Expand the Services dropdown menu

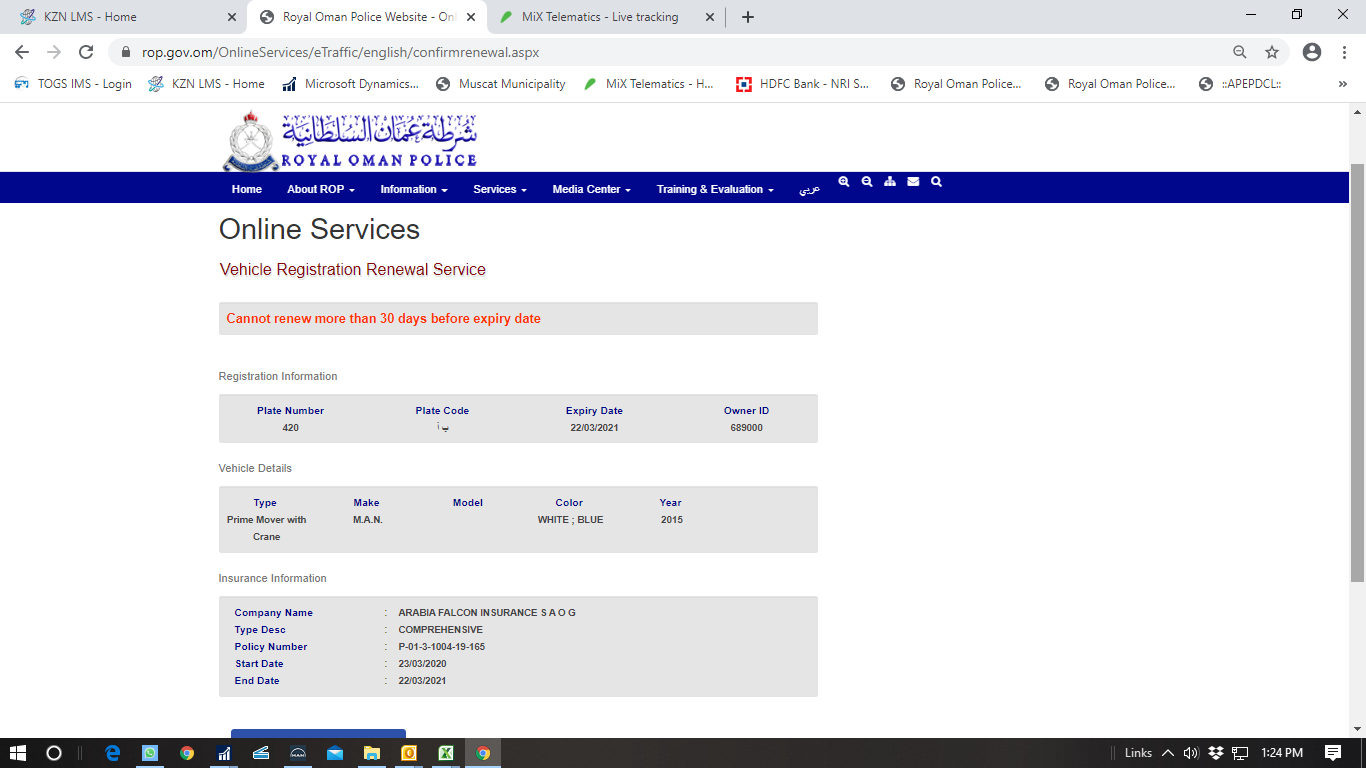coord(499,189)
